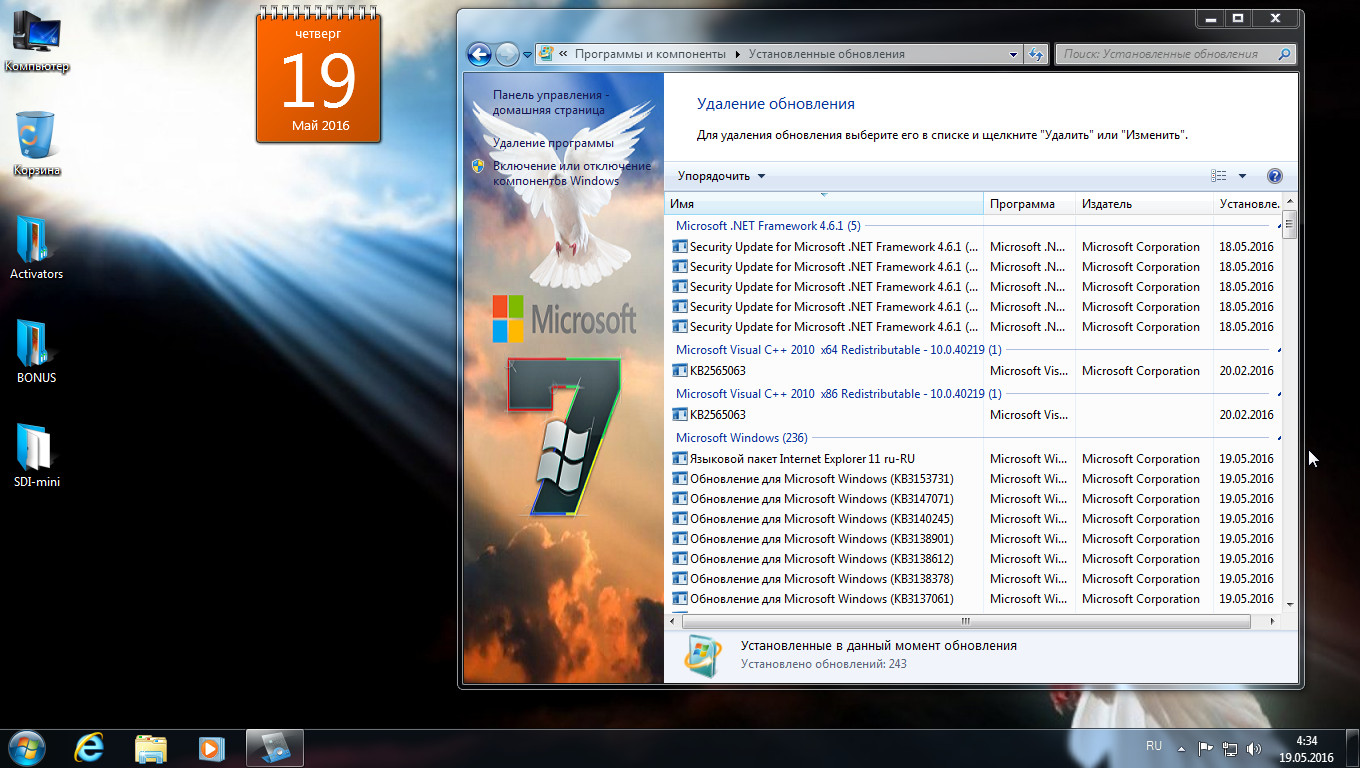Open the Корзина recycle bin icon

click(37, 144)
